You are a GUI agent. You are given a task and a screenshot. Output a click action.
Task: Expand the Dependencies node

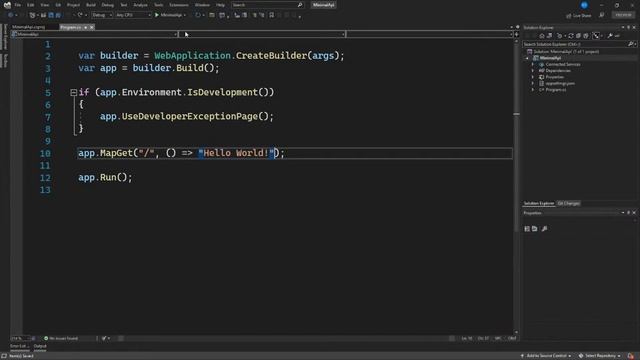click(533, 71)
